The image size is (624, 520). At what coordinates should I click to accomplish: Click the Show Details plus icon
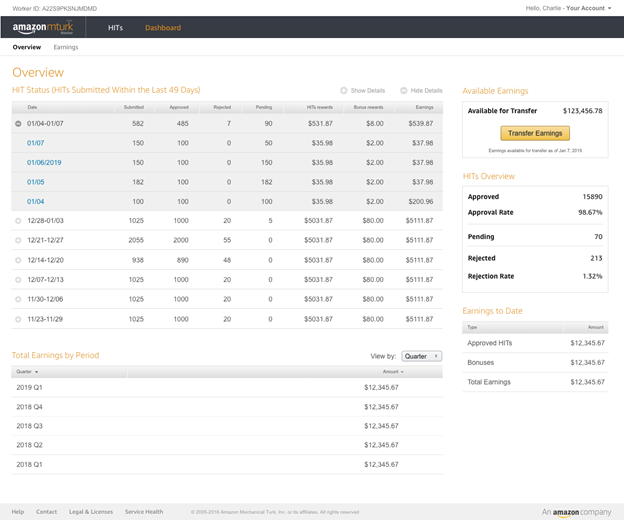tap(343, 91)
